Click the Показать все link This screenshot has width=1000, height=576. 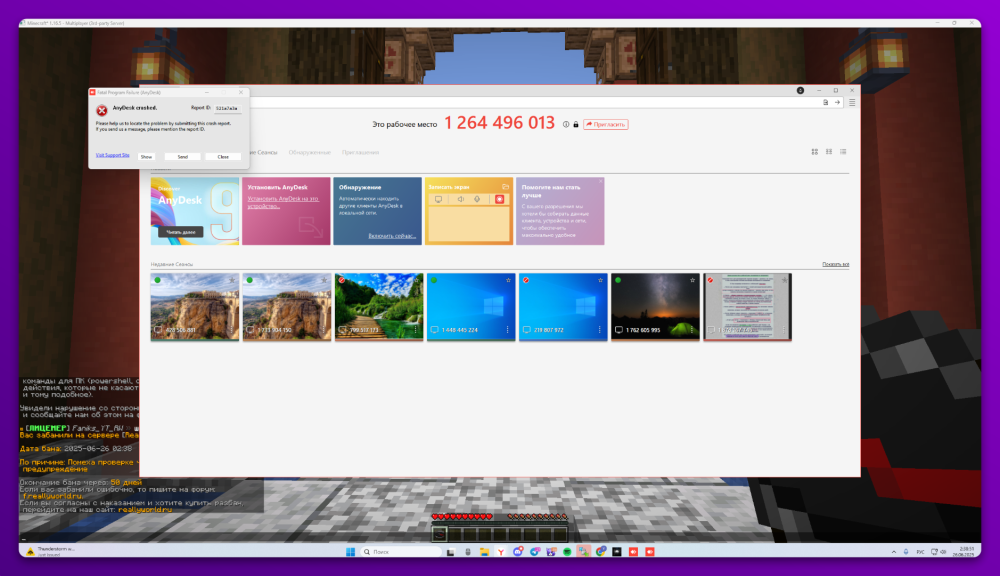[x=835, y=264]
